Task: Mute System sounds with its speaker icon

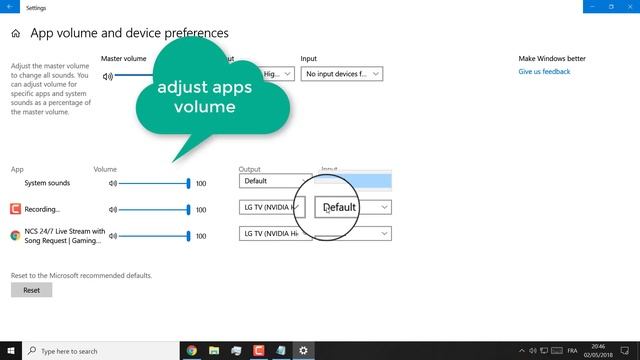Action: click(x=113, y=183)
